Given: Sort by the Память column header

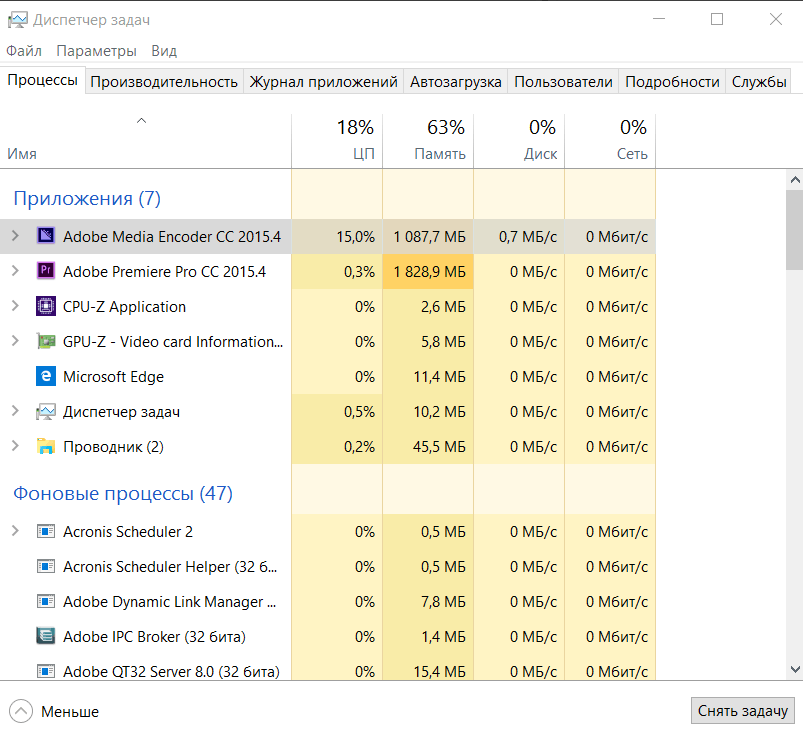Looking at the screenshot, I should click(x=428, y=141).
